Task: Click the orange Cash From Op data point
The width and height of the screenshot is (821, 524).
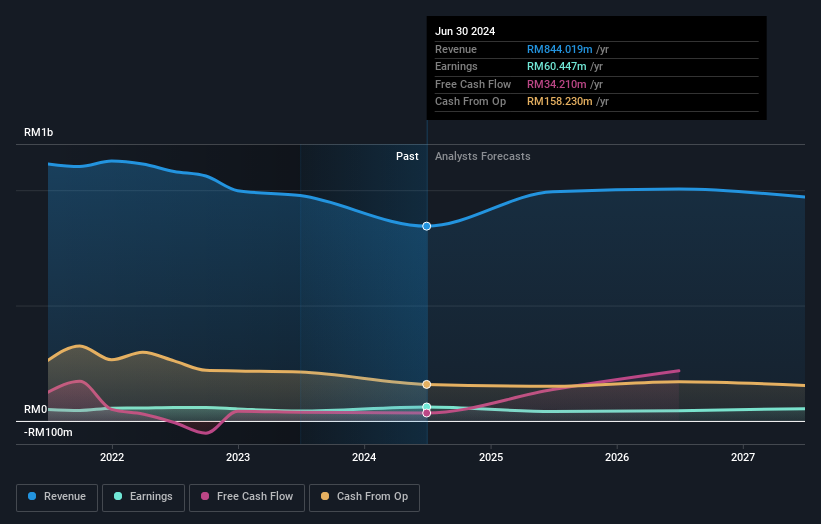Action: coord(427,384)
